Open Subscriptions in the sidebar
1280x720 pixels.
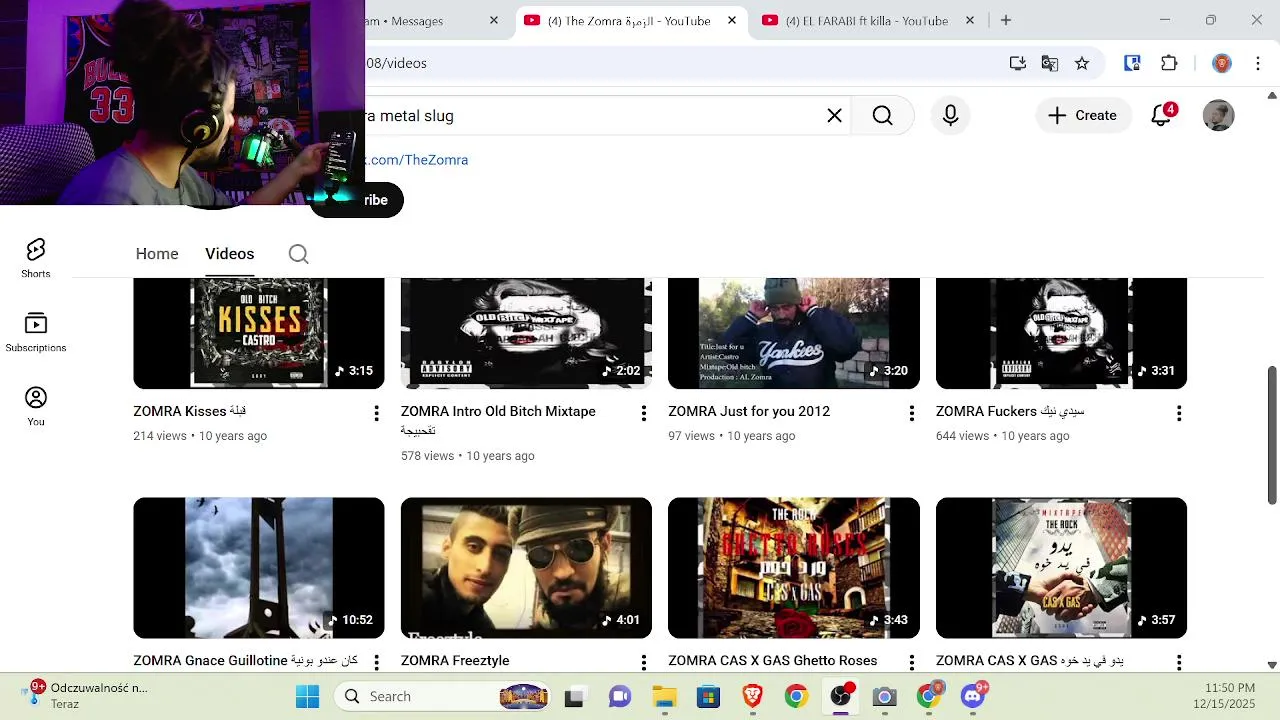point(36,332)
